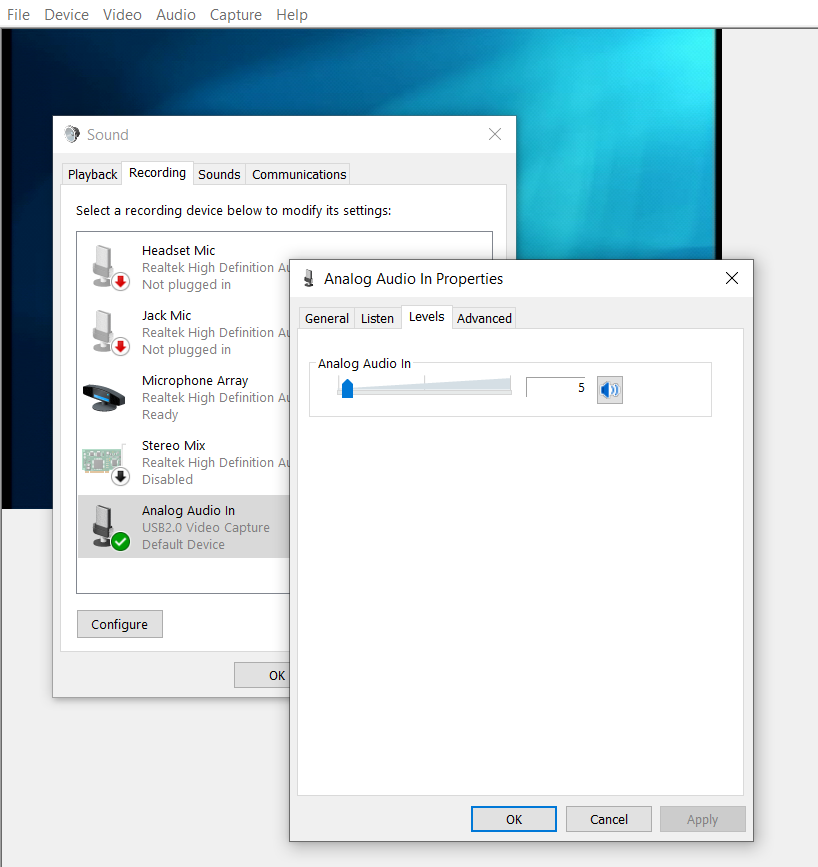Switch to the Playback tab
This screenshot has width=818, height=867.
pyautogui.click(x=92, y=175)
